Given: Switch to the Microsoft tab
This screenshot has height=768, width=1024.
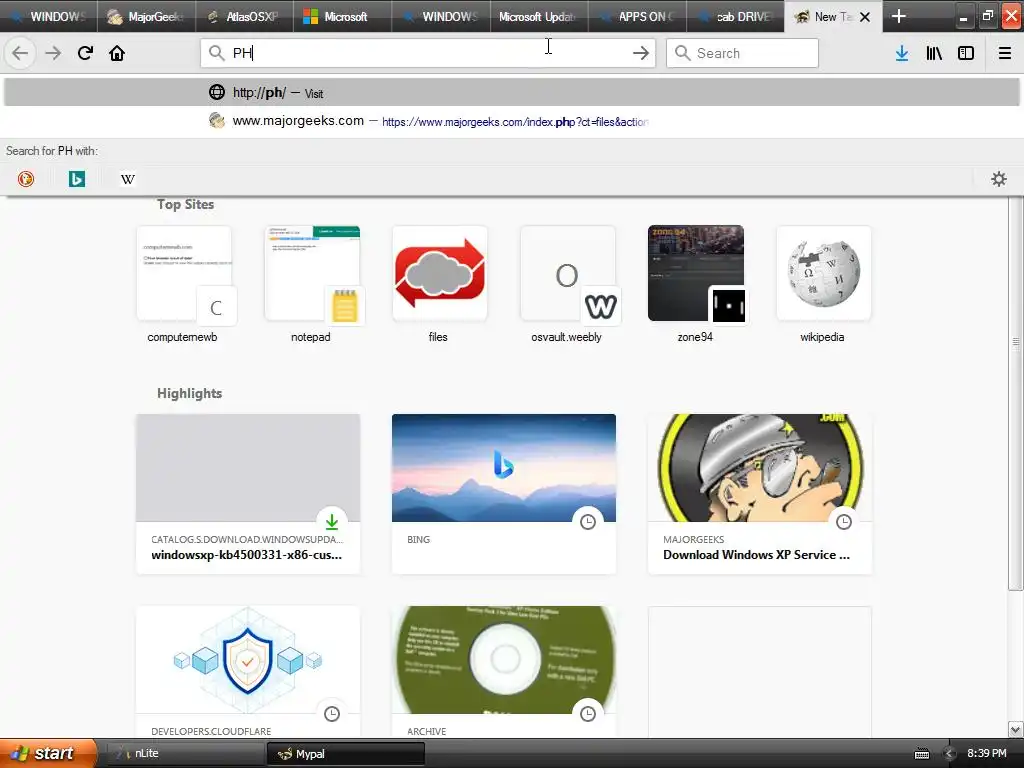Looking at the screenshot, I should pos(342,16).
